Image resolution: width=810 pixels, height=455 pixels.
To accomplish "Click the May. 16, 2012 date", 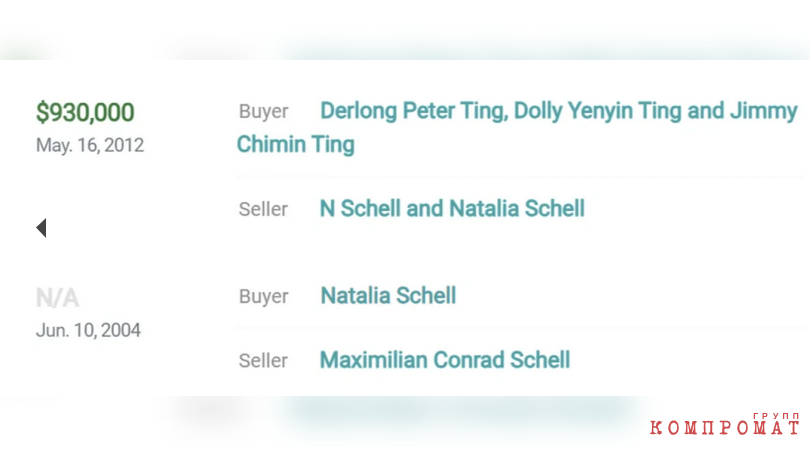I will (90, 145).
